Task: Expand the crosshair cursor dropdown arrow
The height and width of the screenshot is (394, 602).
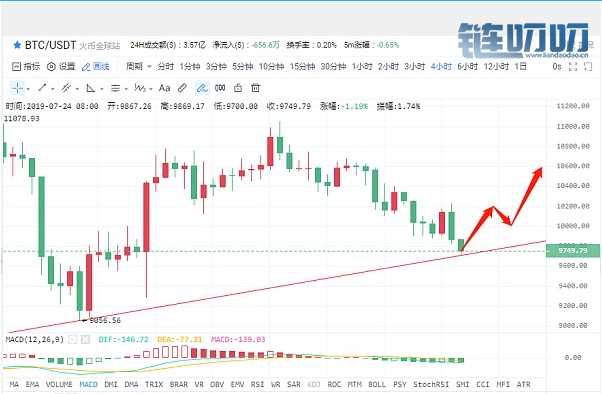Action: point(28,89)
